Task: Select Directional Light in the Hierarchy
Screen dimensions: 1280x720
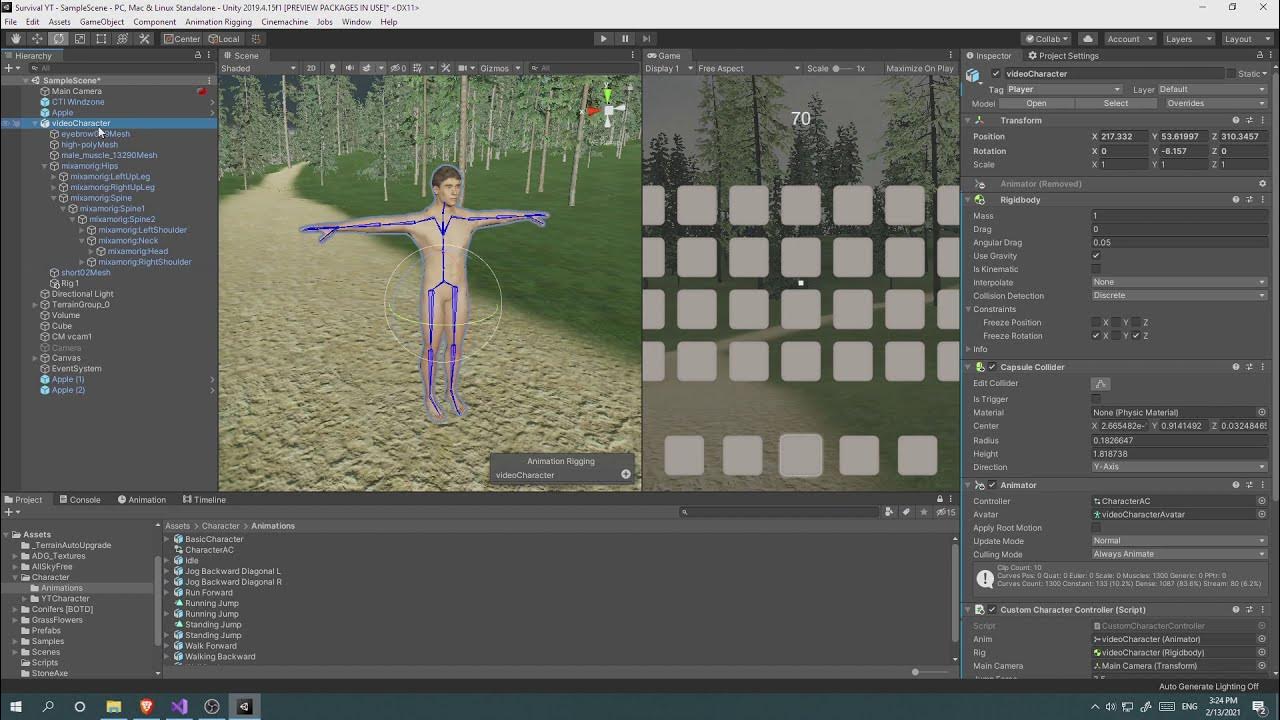Action: 83,294
